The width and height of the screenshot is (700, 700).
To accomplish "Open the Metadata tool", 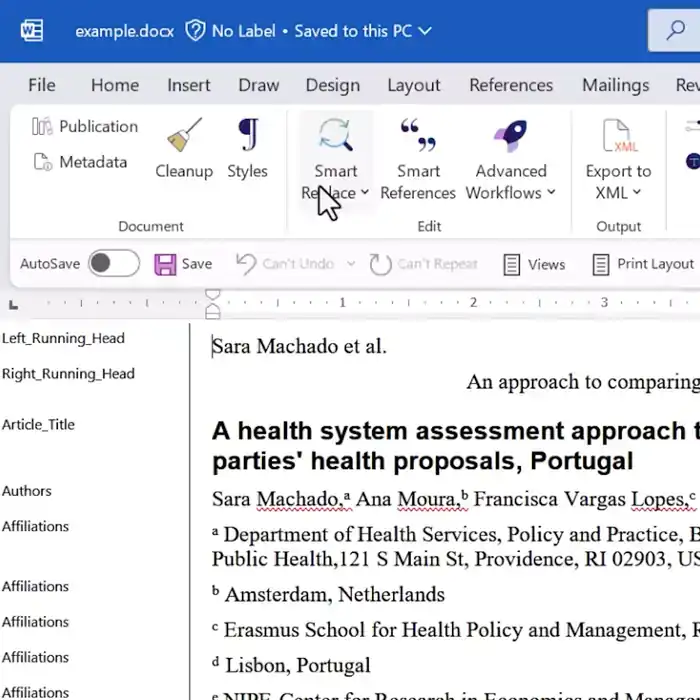I will 42,162.
